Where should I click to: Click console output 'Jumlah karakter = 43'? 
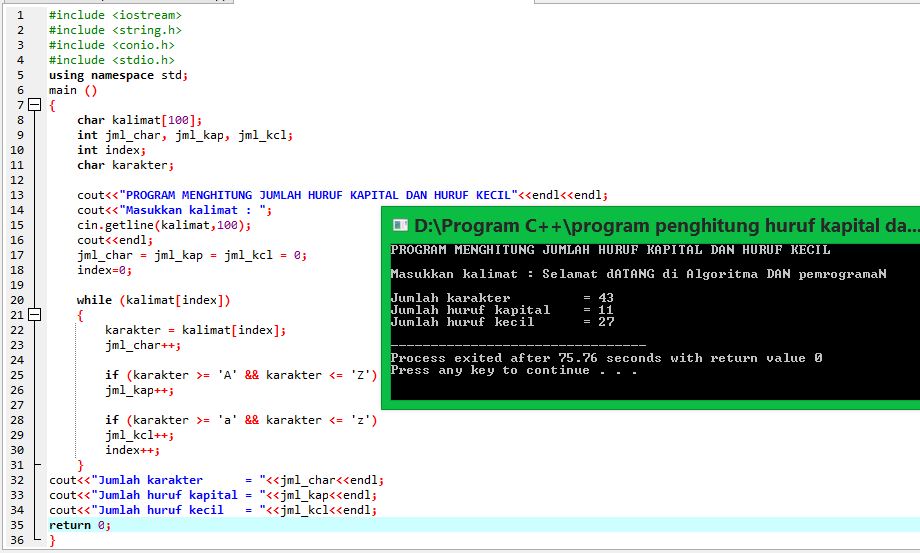(x=502, y=298)
